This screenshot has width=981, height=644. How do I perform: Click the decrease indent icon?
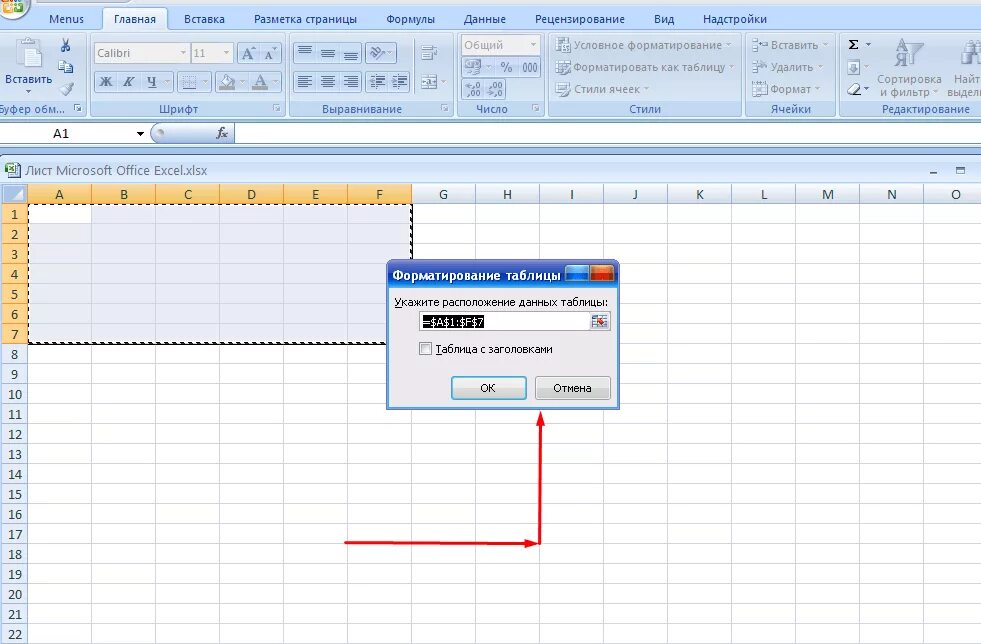point(377,81)
